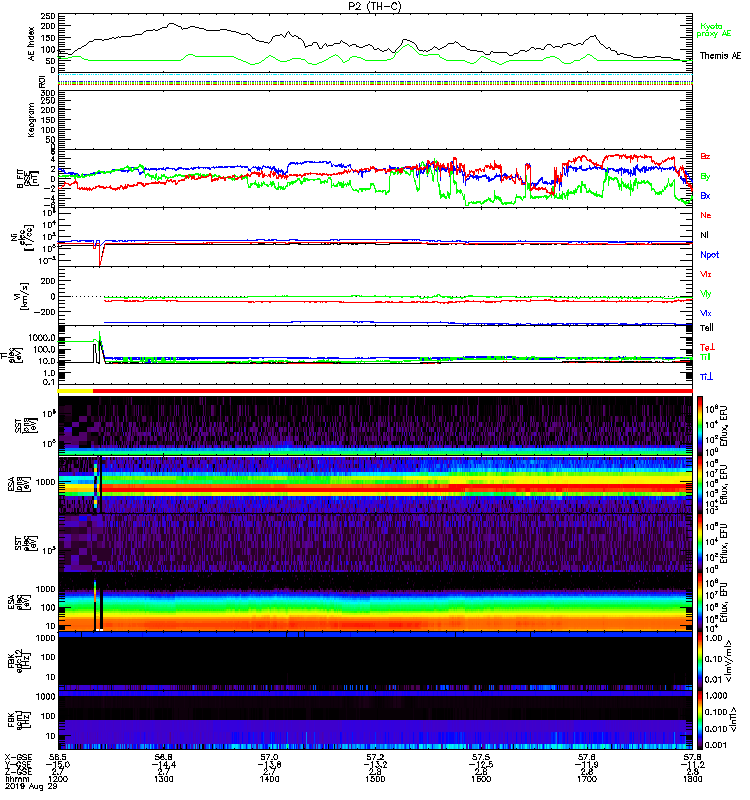The width and height of the screenshot is (750, 800).
Task: Click the Y-GSE value "-15.0"
Action: click(x=58, y=765)
